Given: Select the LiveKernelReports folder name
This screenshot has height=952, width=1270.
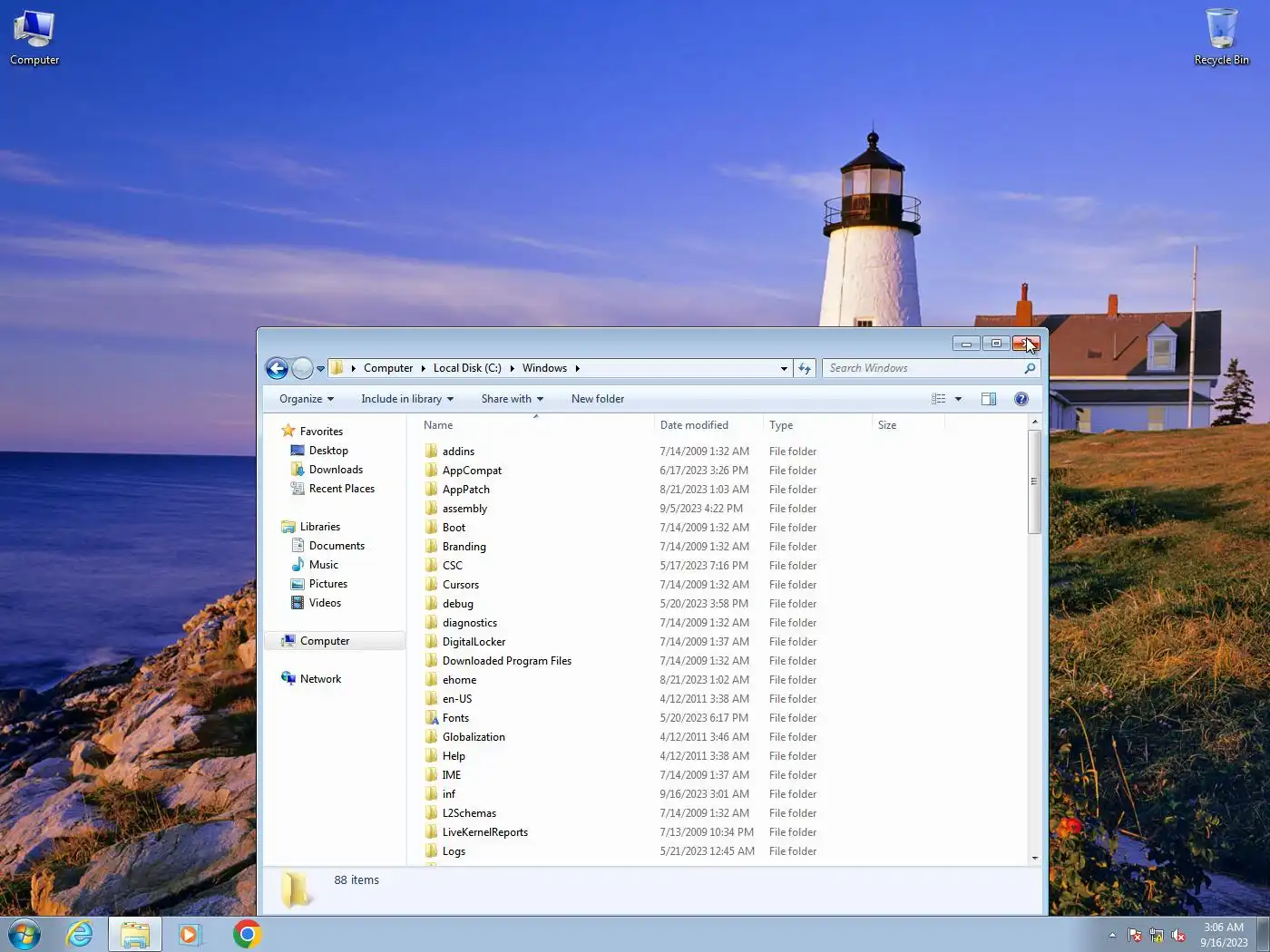Looking at the screenshot, I should (485, 832).
